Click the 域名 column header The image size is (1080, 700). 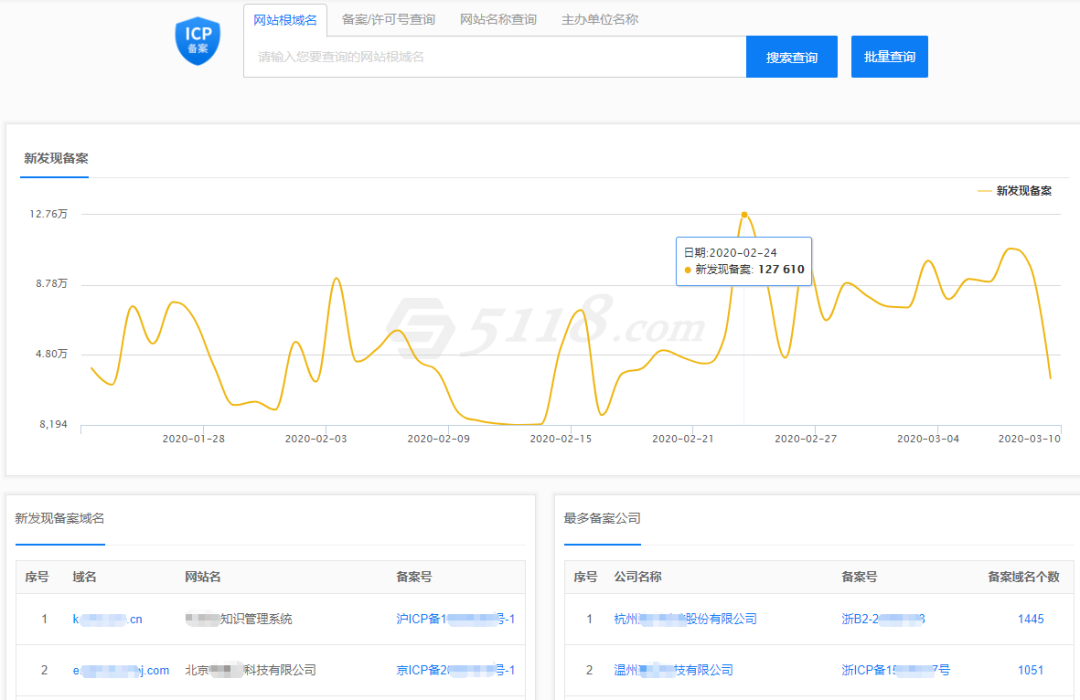[x=84, y=577]
